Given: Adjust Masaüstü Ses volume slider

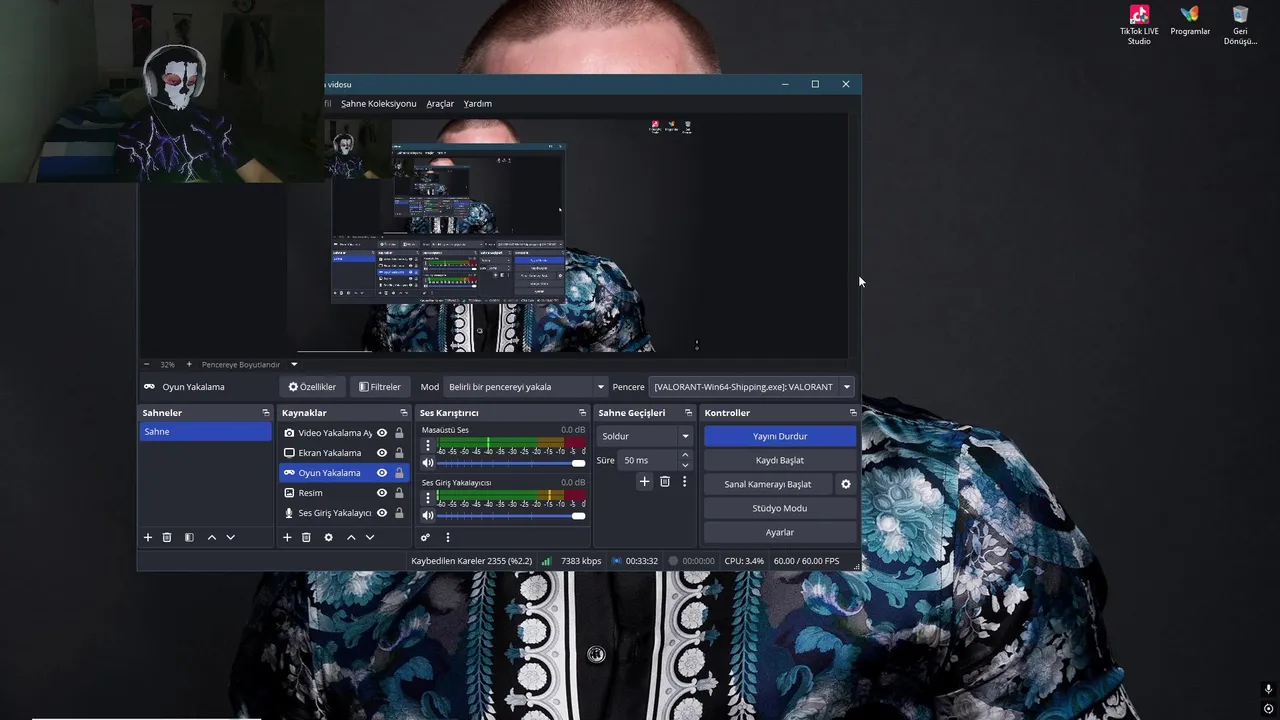Looking at the screenshot, I should [x=510, y=463].
